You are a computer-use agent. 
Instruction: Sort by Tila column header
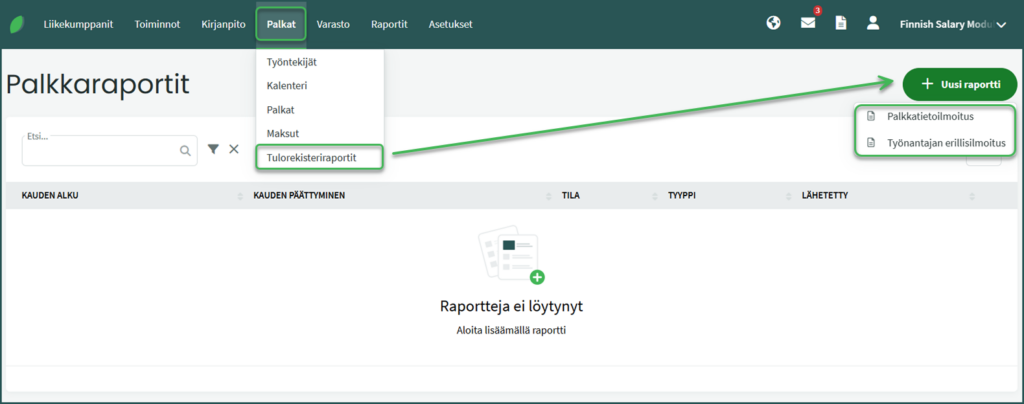571,195
